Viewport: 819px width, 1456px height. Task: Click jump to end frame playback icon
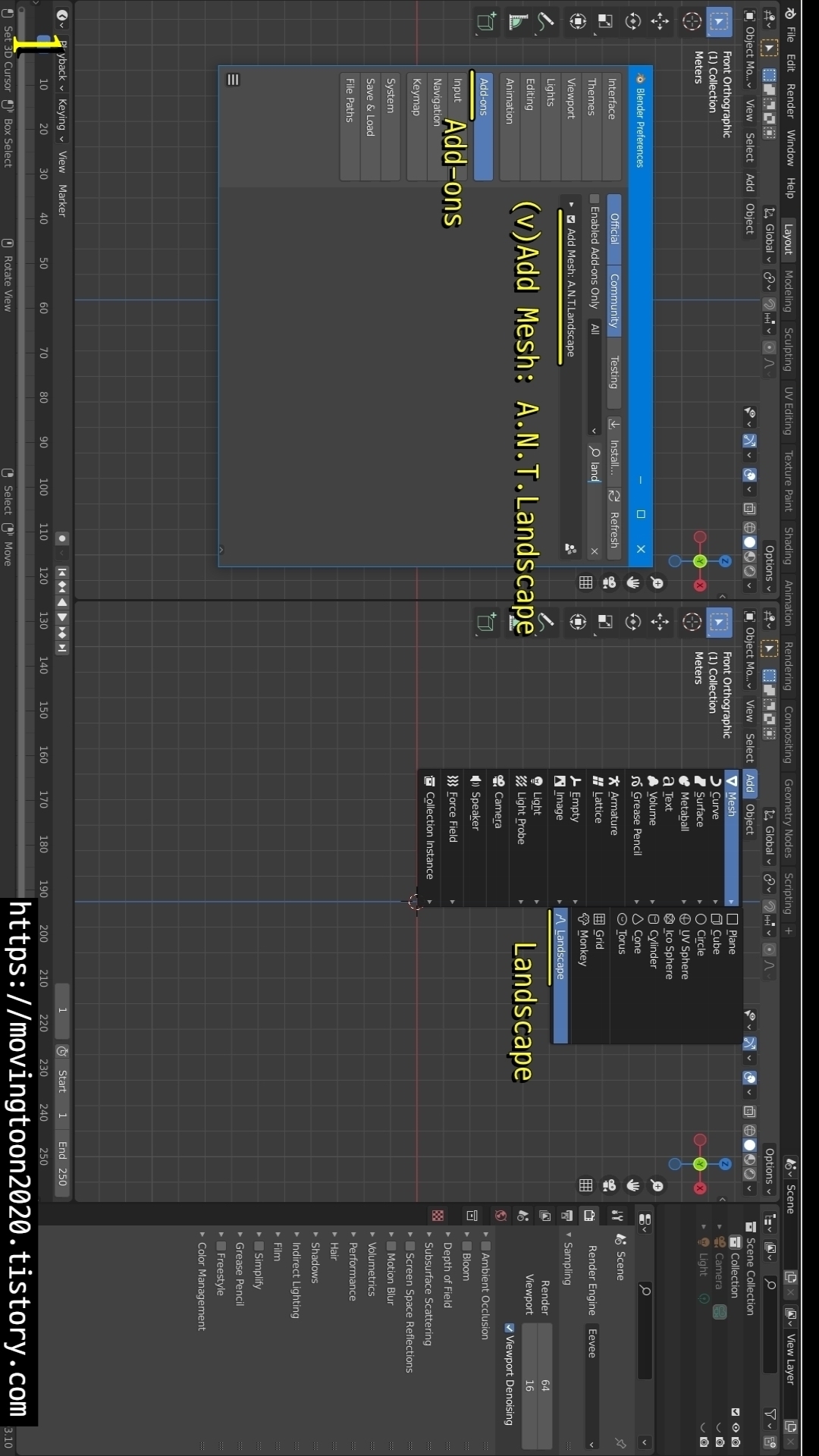click(x=62, y=648)
